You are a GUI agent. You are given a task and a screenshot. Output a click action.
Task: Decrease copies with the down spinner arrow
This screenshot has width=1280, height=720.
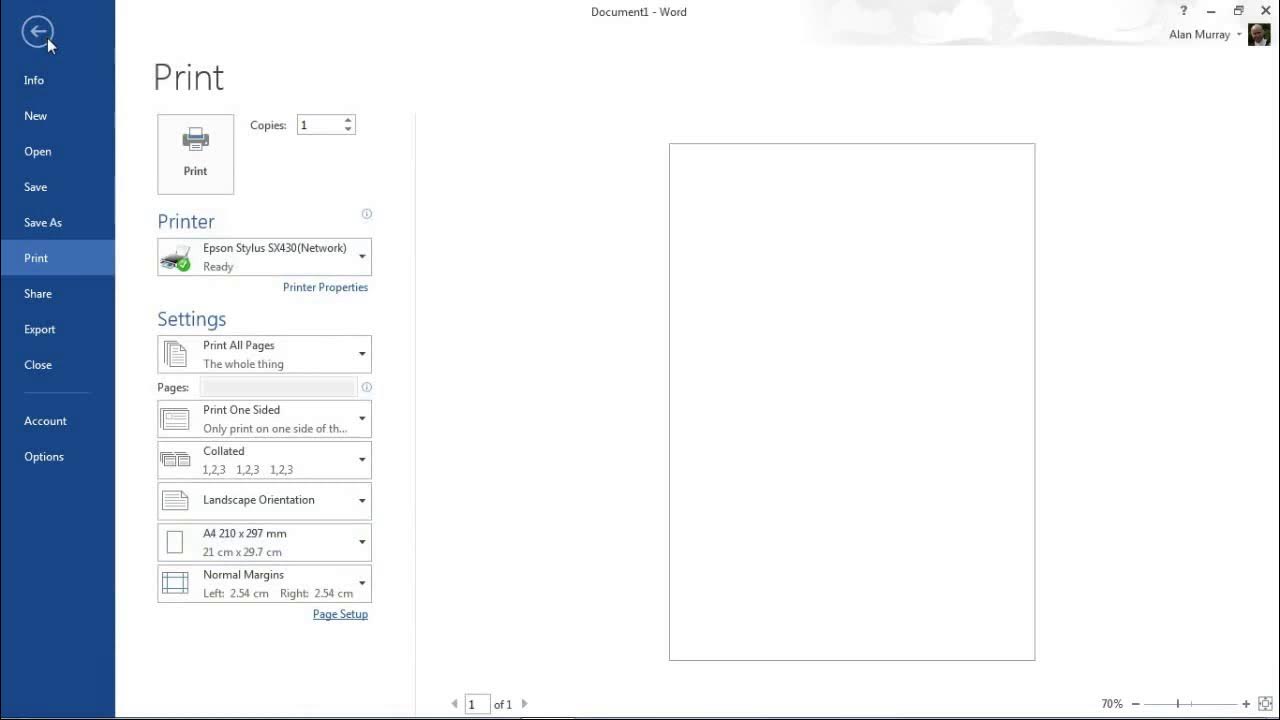click(348, 129)
